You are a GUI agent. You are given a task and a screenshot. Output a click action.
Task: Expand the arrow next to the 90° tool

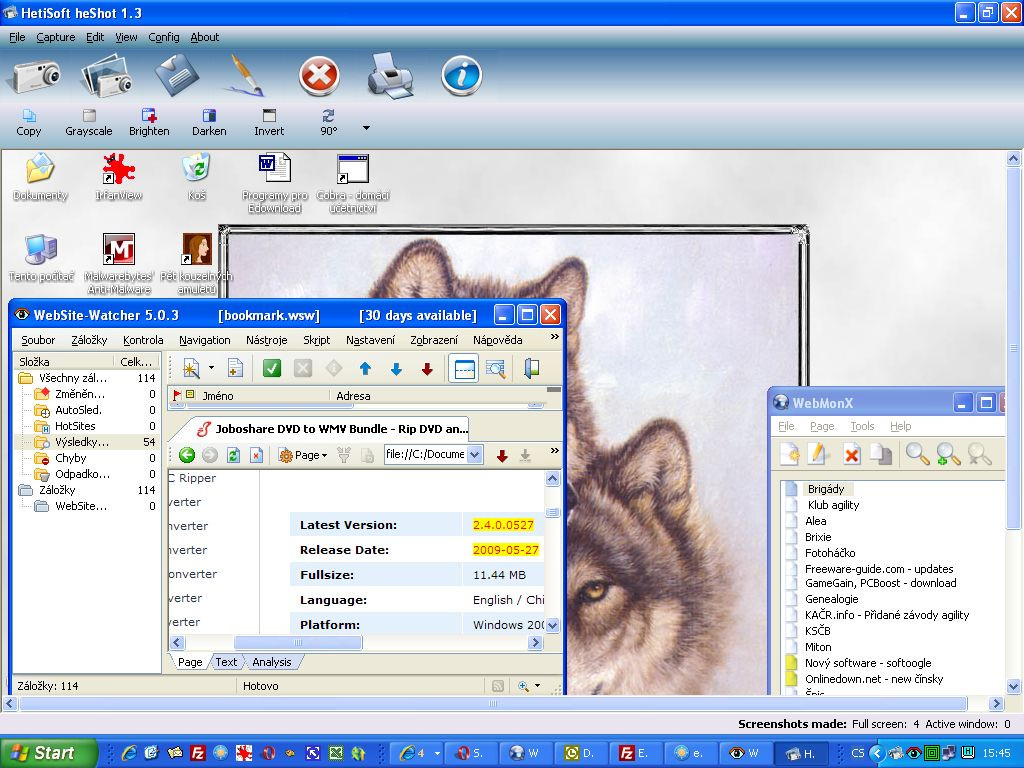click(x=366, y=128)
